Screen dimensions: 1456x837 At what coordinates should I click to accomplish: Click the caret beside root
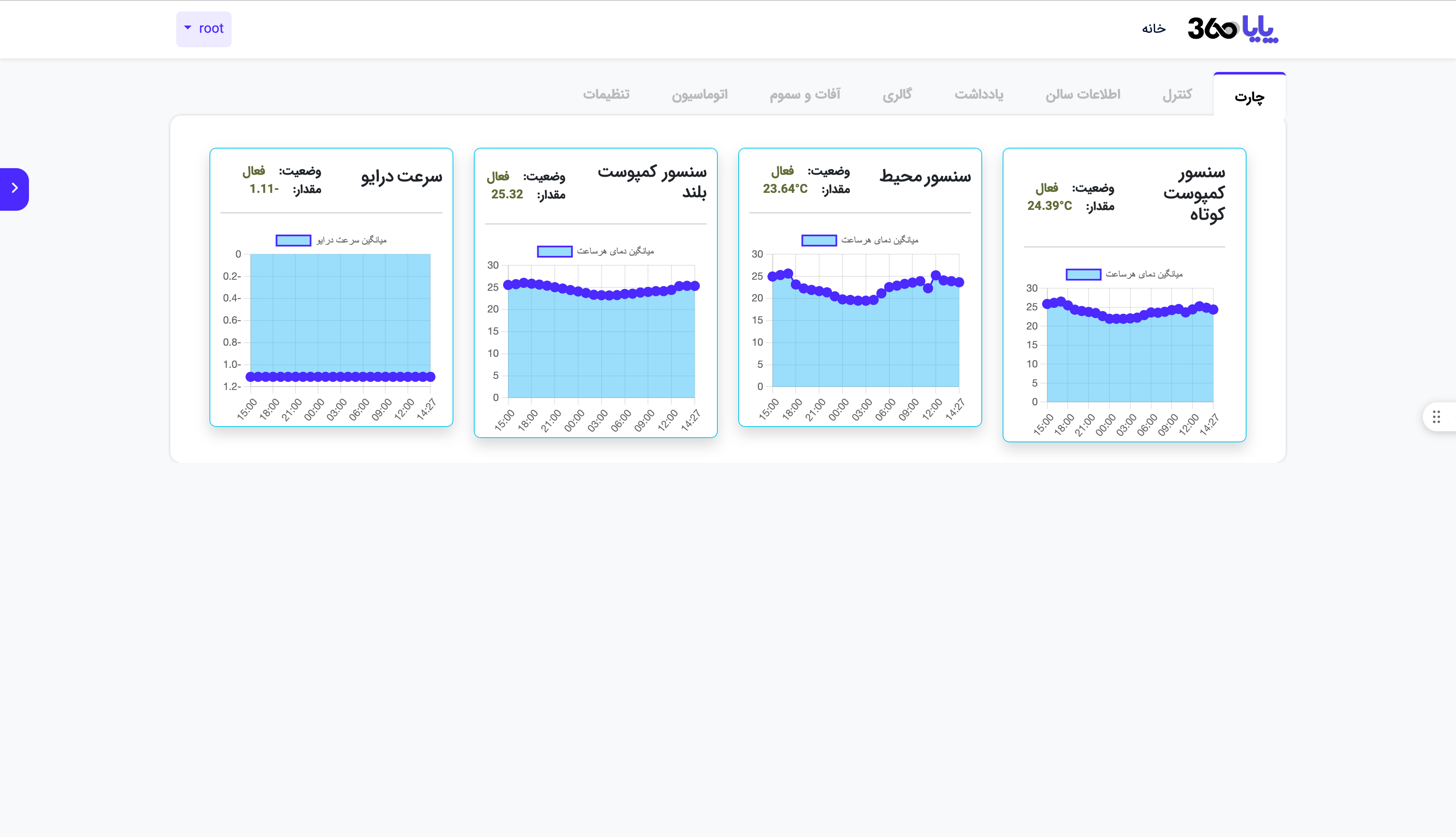pos(187,28)
